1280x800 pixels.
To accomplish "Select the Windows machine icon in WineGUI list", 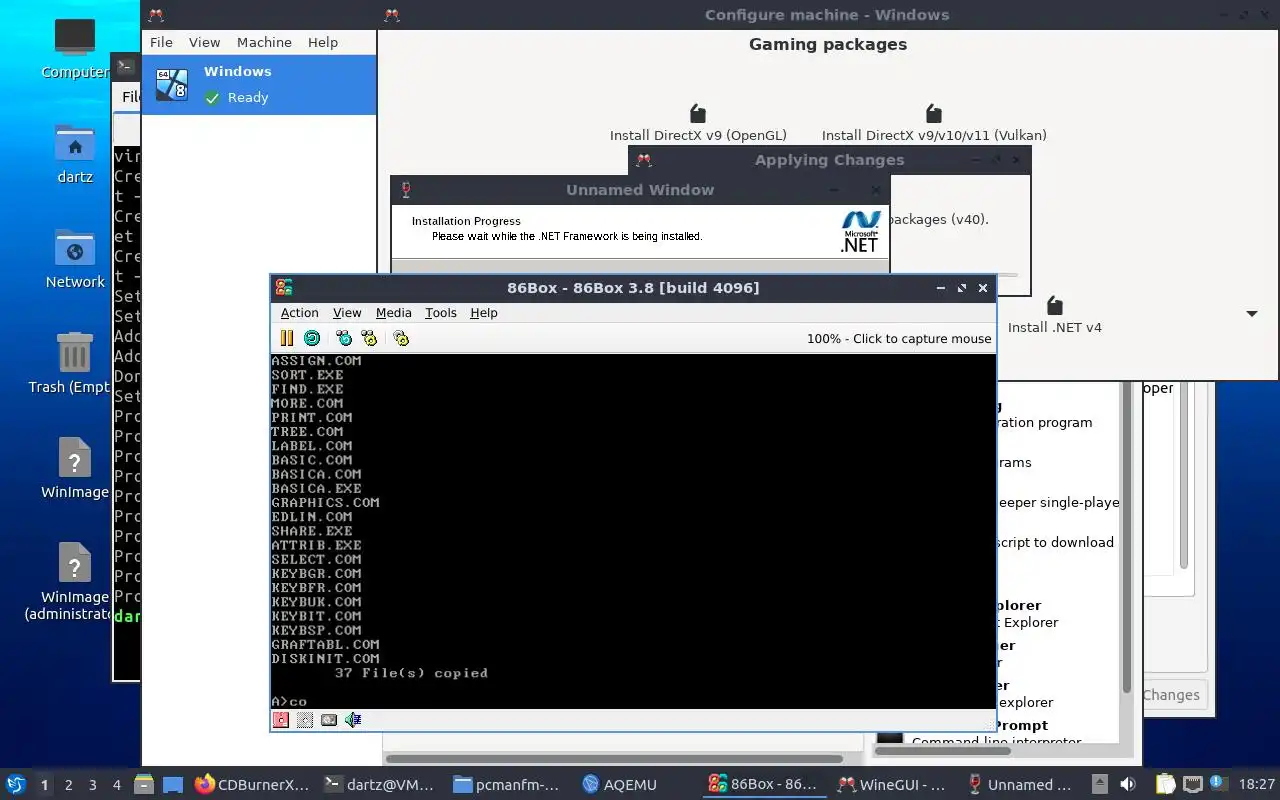I will pyautogui.click(x=172, y=84).
